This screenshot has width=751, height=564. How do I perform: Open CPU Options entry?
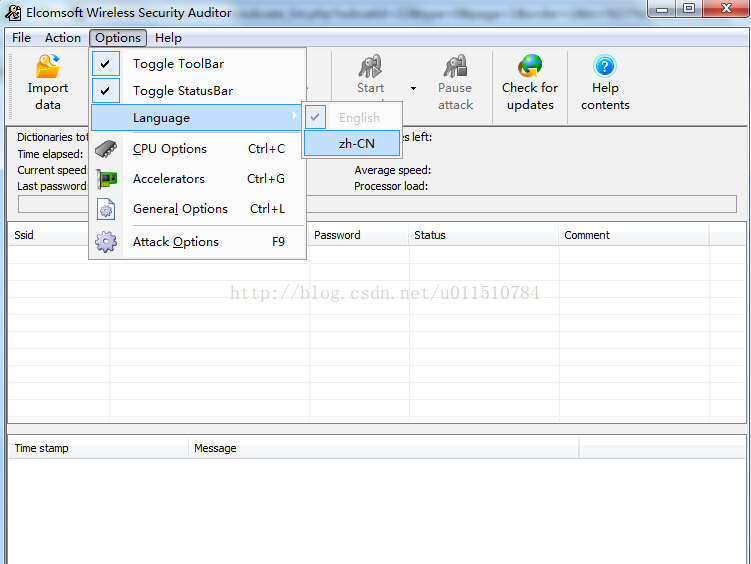[x=197, y=149]
